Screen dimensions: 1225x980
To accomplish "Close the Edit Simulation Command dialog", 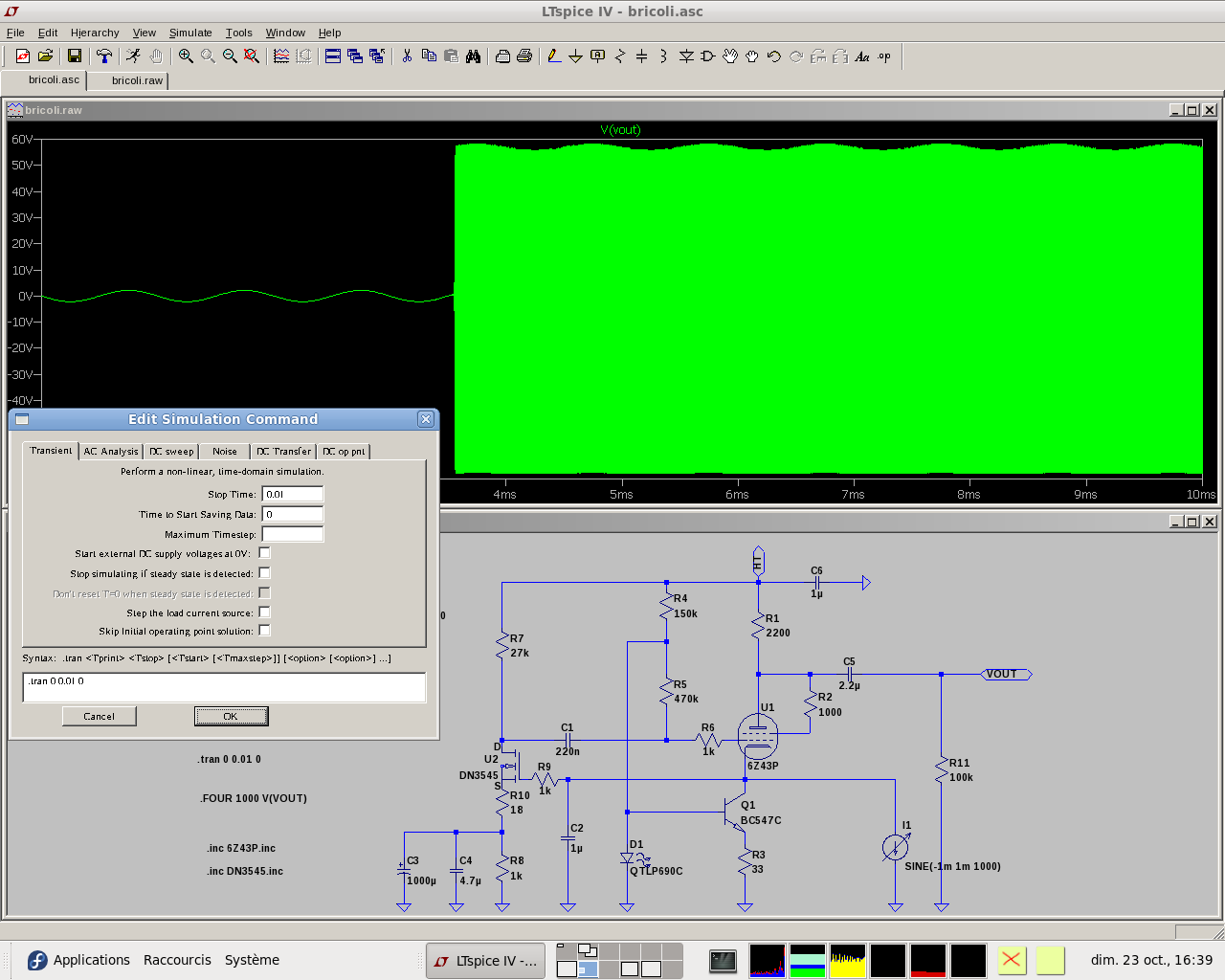I will tap(426, 419).
